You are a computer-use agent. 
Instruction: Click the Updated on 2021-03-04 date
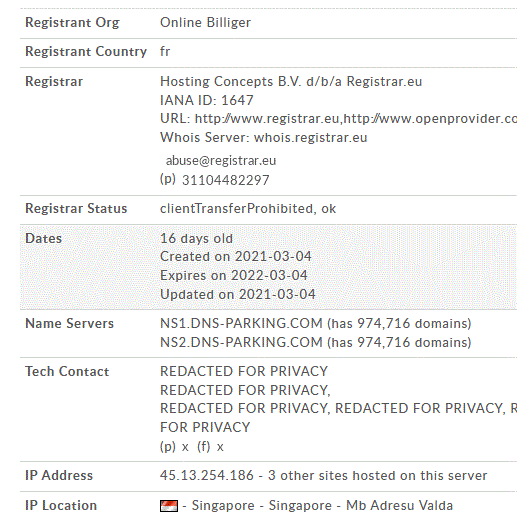[x=238, y=294]
